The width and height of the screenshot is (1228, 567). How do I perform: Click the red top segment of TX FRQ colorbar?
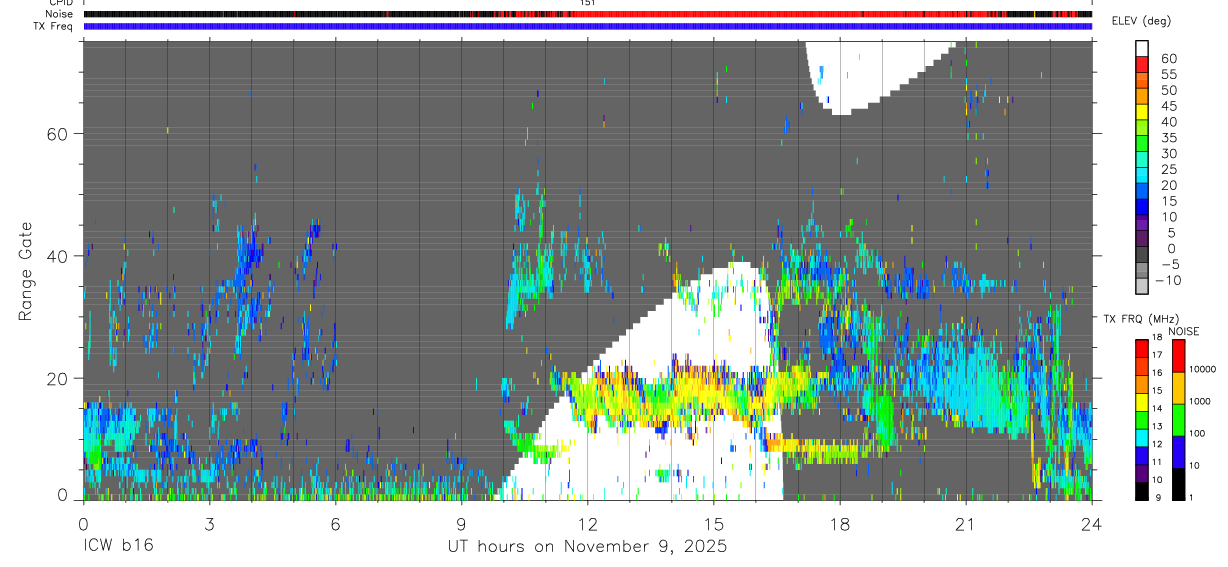[x=1142, y=349]
